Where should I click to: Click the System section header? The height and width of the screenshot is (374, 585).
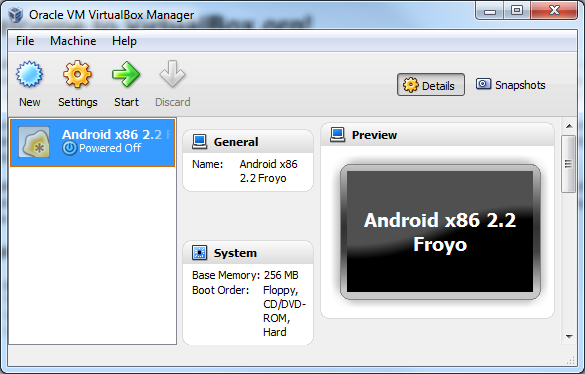tap(248, 253)
